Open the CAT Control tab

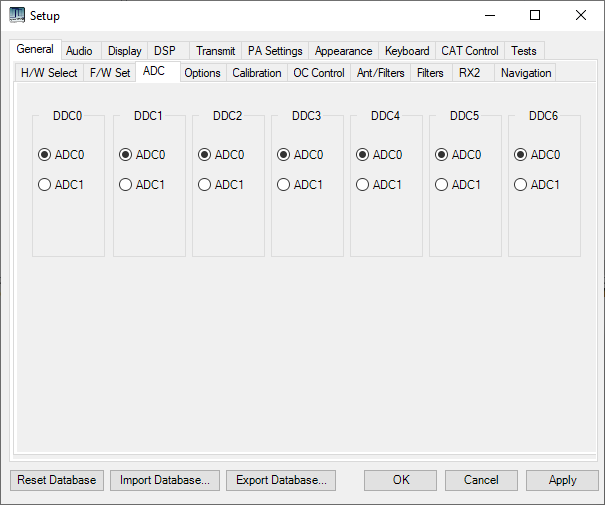(x=470, y=51)
